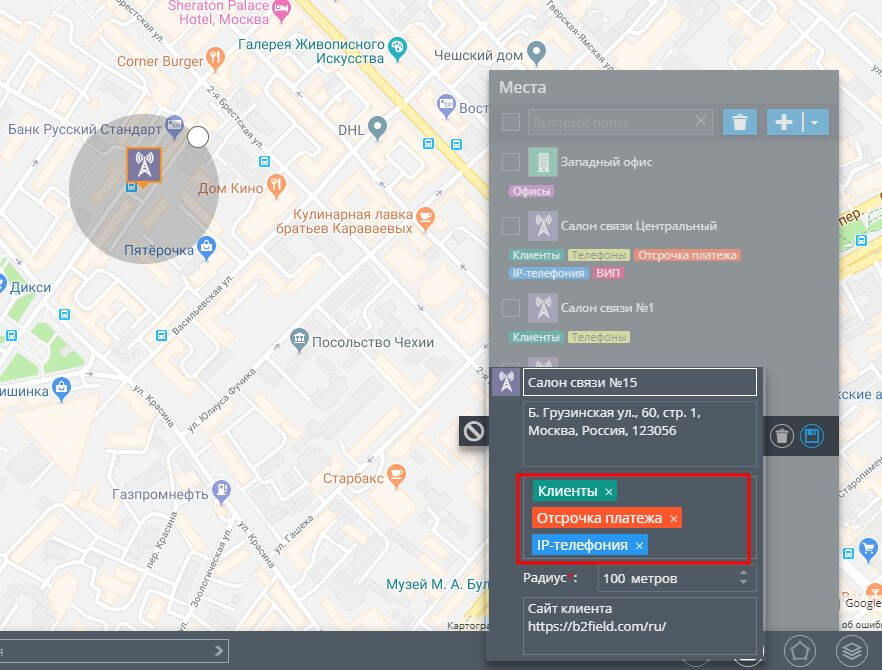This screenshot has height=670, width=882.
Task: Decrease the radius with the down stepper arrow
Action: [x=743, y=582]
